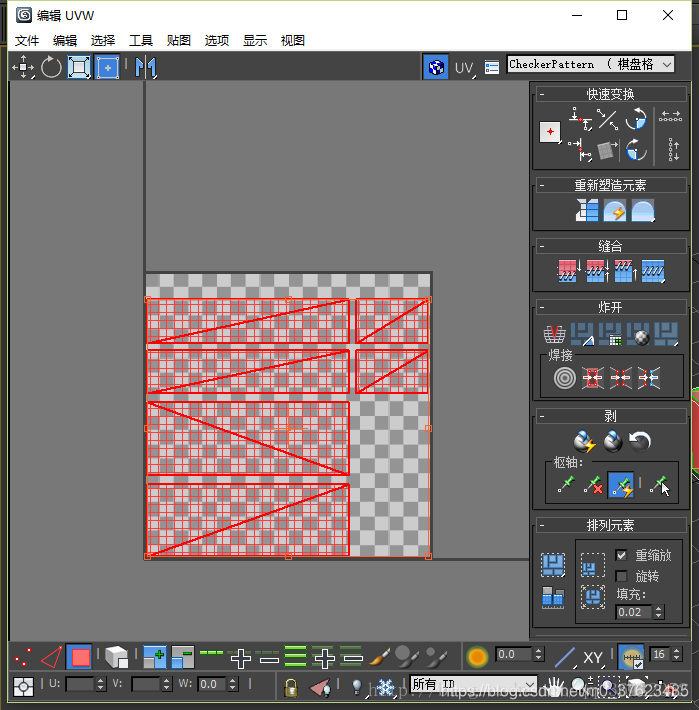Toggle Auto Pin Moved Vertices icon
This screenshot has width=699, height=710.
(621, 485)
